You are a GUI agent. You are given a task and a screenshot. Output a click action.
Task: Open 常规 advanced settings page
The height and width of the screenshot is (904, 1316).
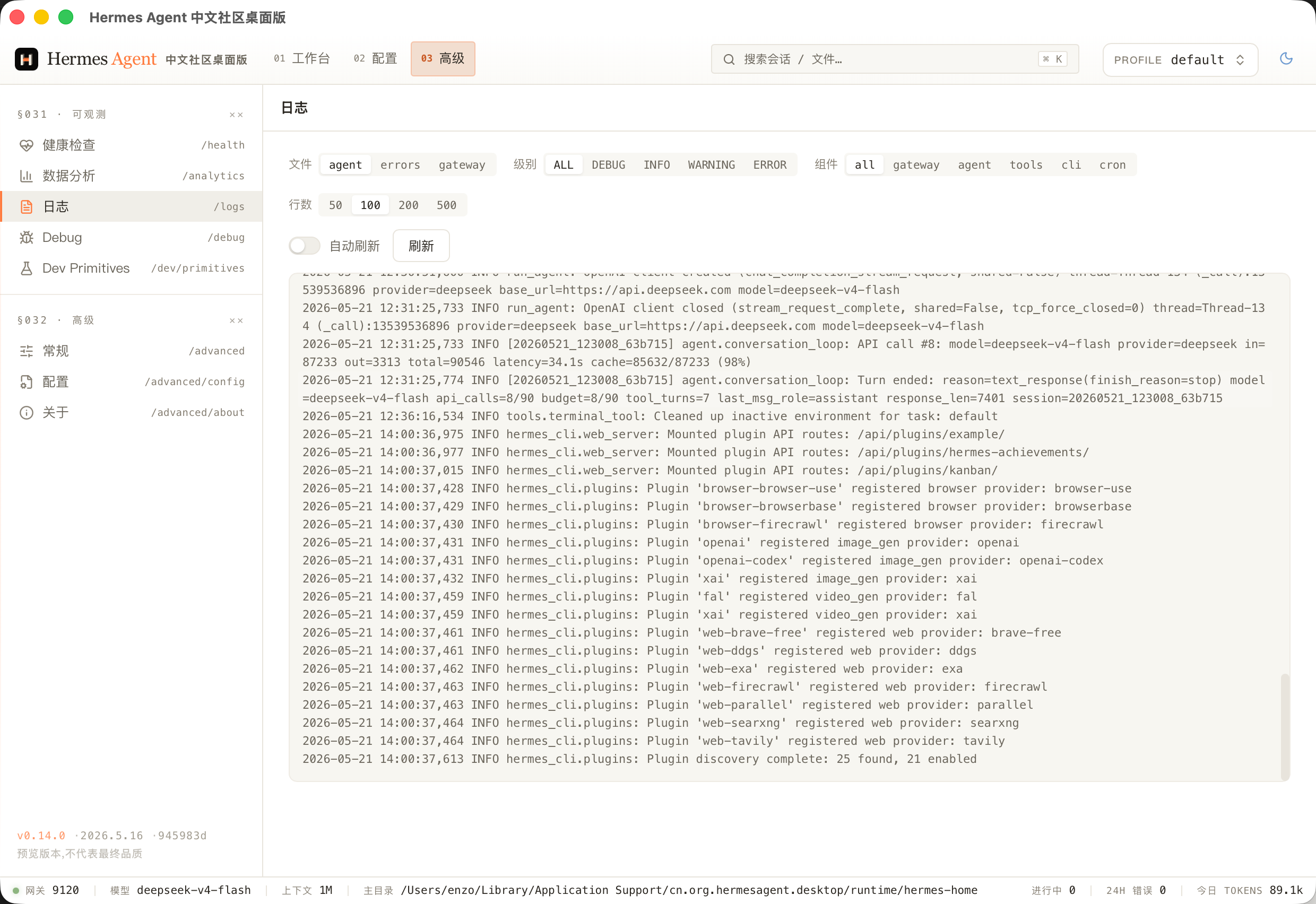[x=132, y=351]
